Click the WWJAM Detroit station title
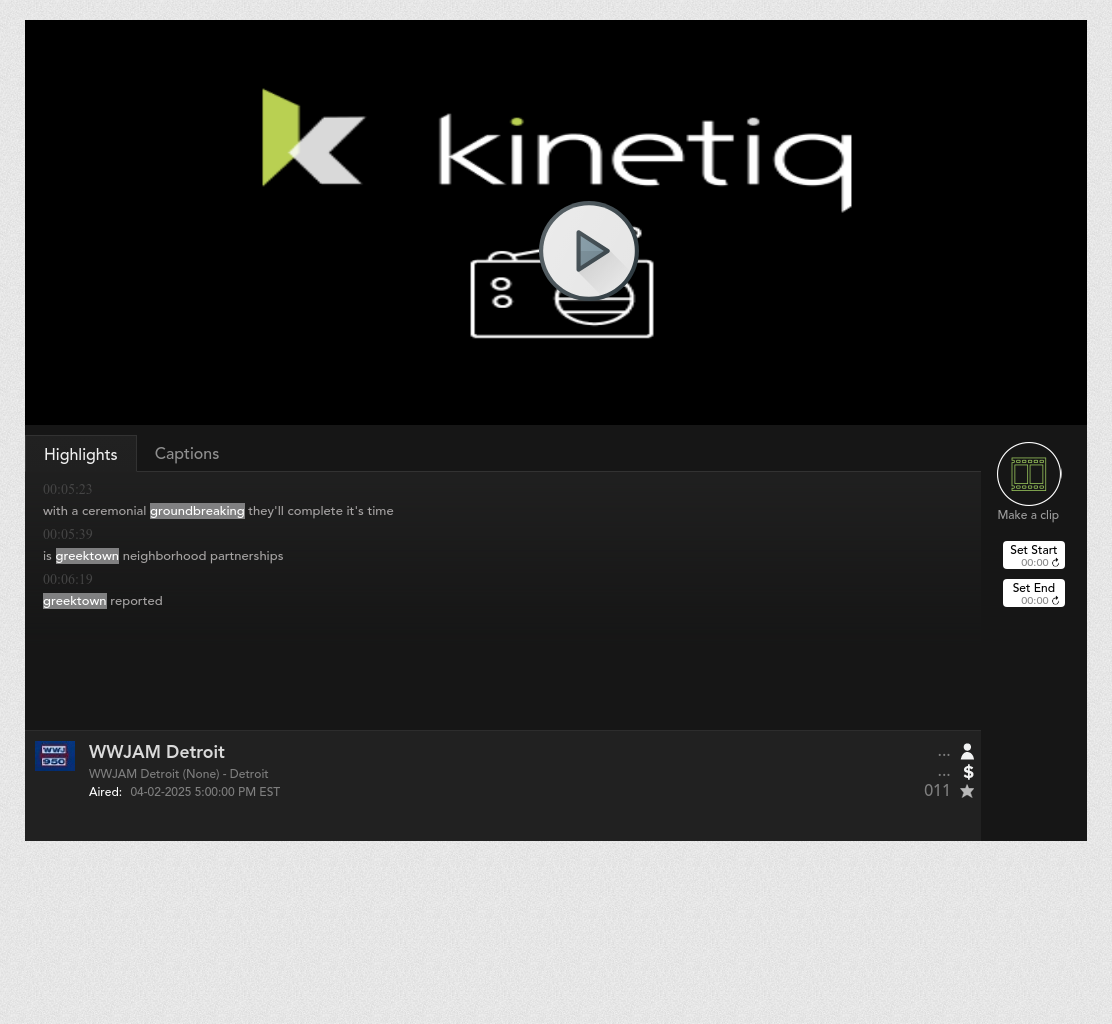1112x1024 pixels. [x=157, y=752]
